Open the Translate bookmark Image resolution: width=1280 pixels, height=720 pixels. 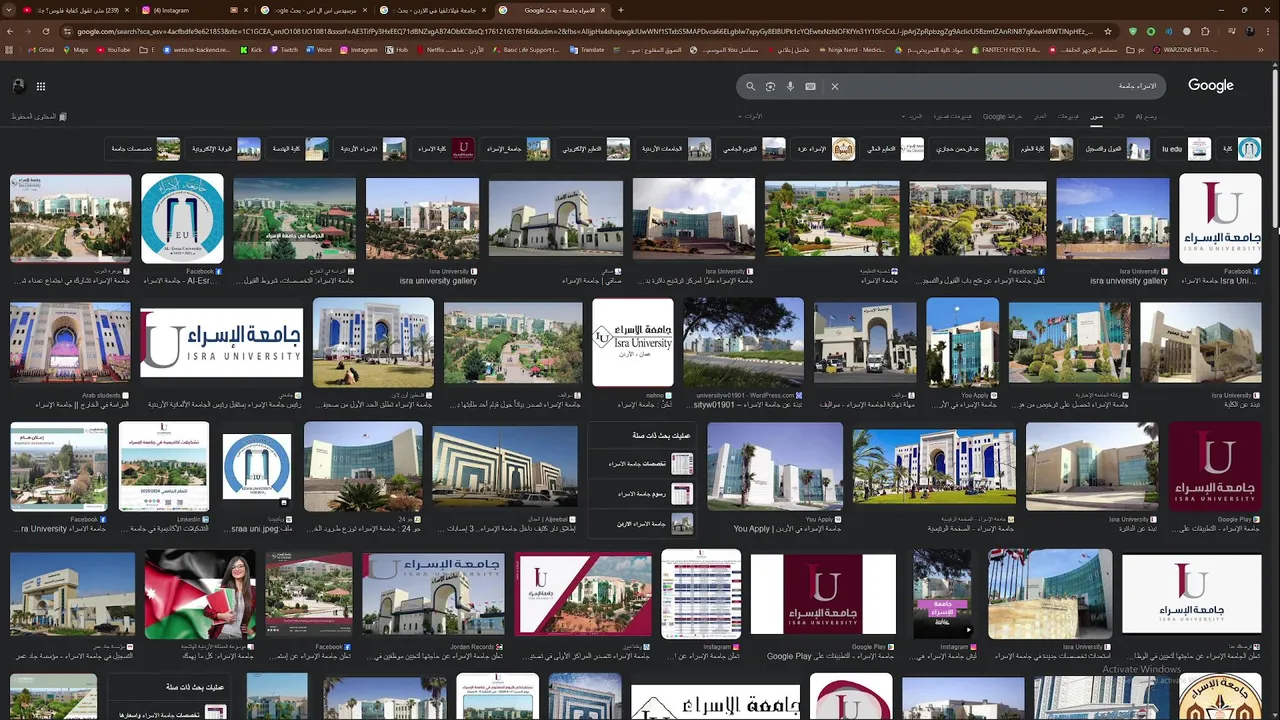coord(587,49)
